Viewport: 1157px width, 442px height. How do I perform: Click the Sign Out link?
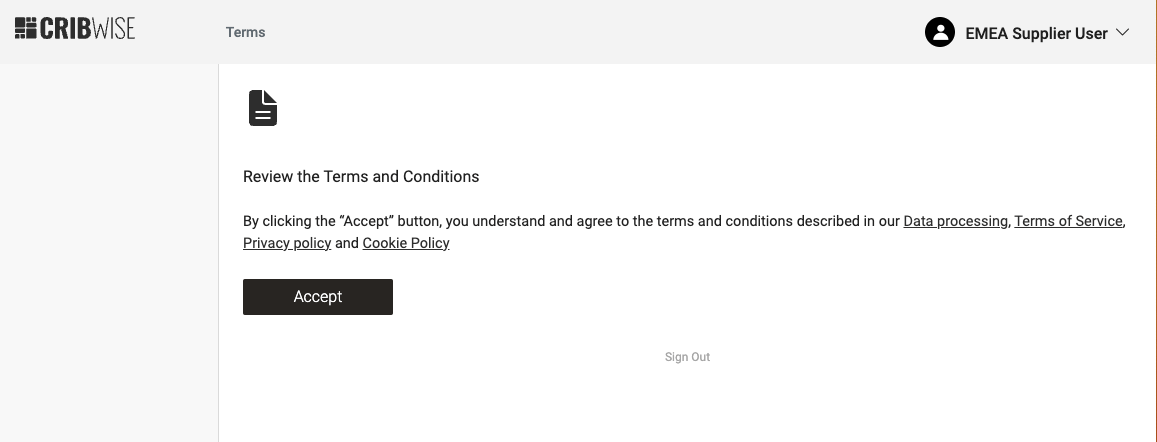point(687,357)
